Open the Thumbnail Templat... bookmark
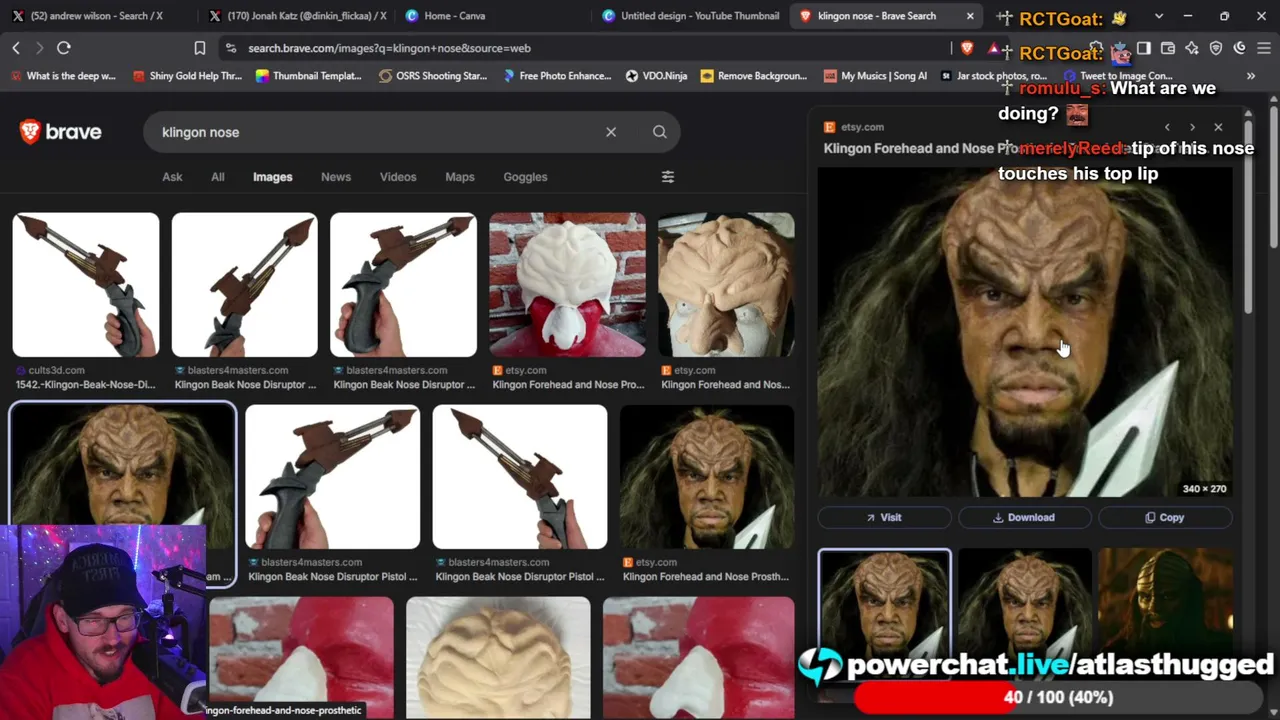 pos(309,76)
